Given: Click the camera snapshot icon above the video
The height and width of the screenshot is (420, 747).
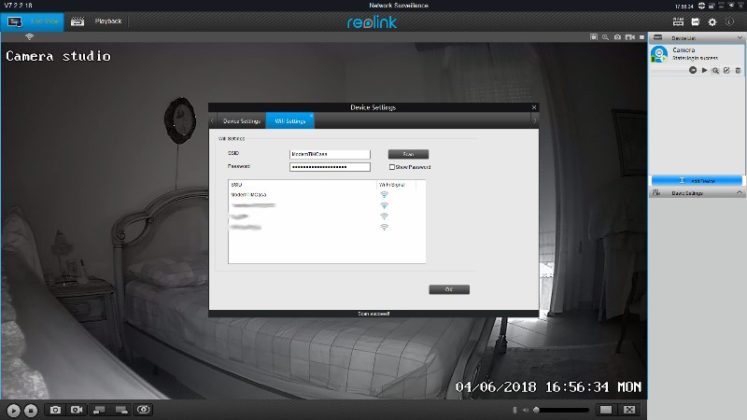Looking at the screenshot, I should click(617, 37).
